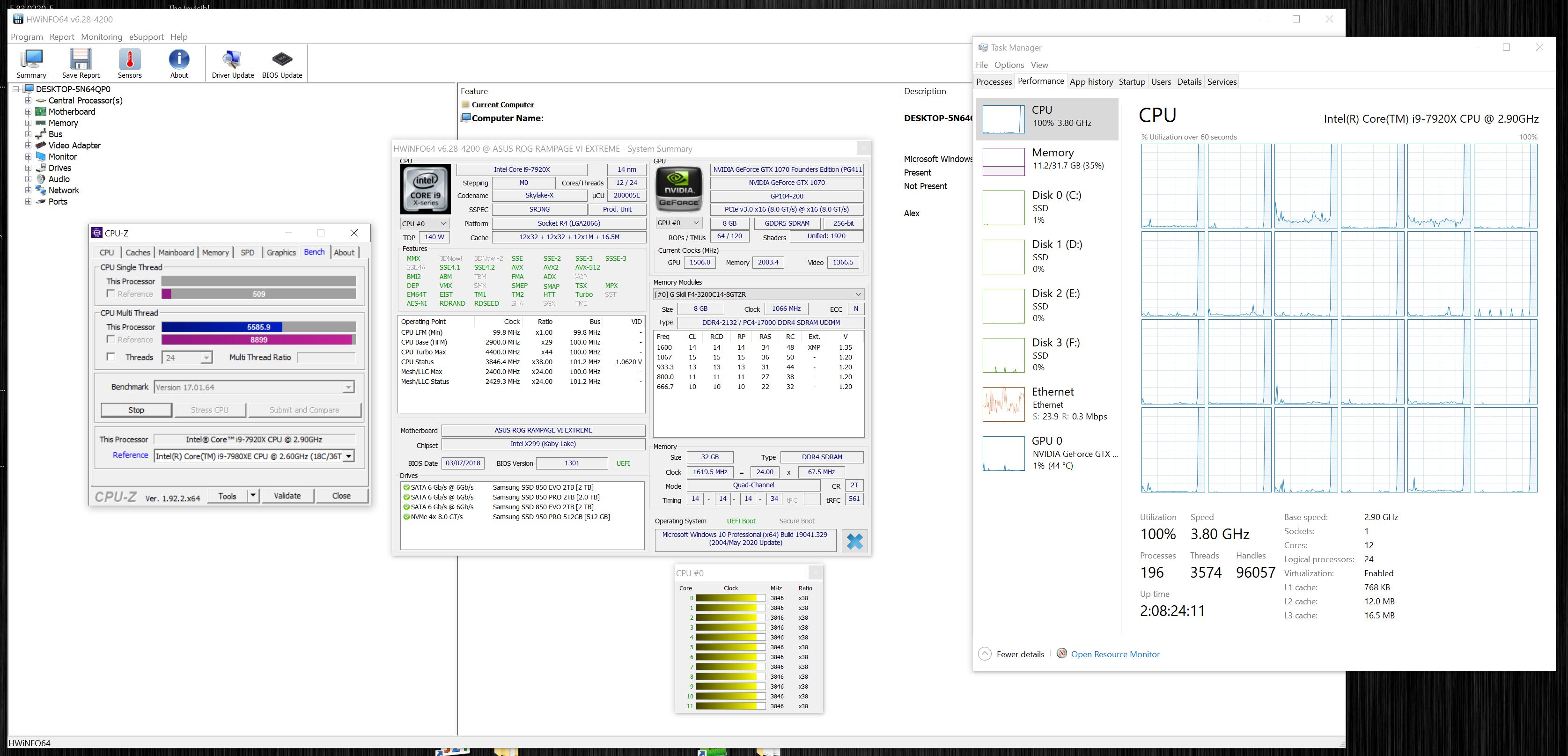Click the Network tree icon
The width and height of the screenshot is (1568, 756).
click(41, 191)
